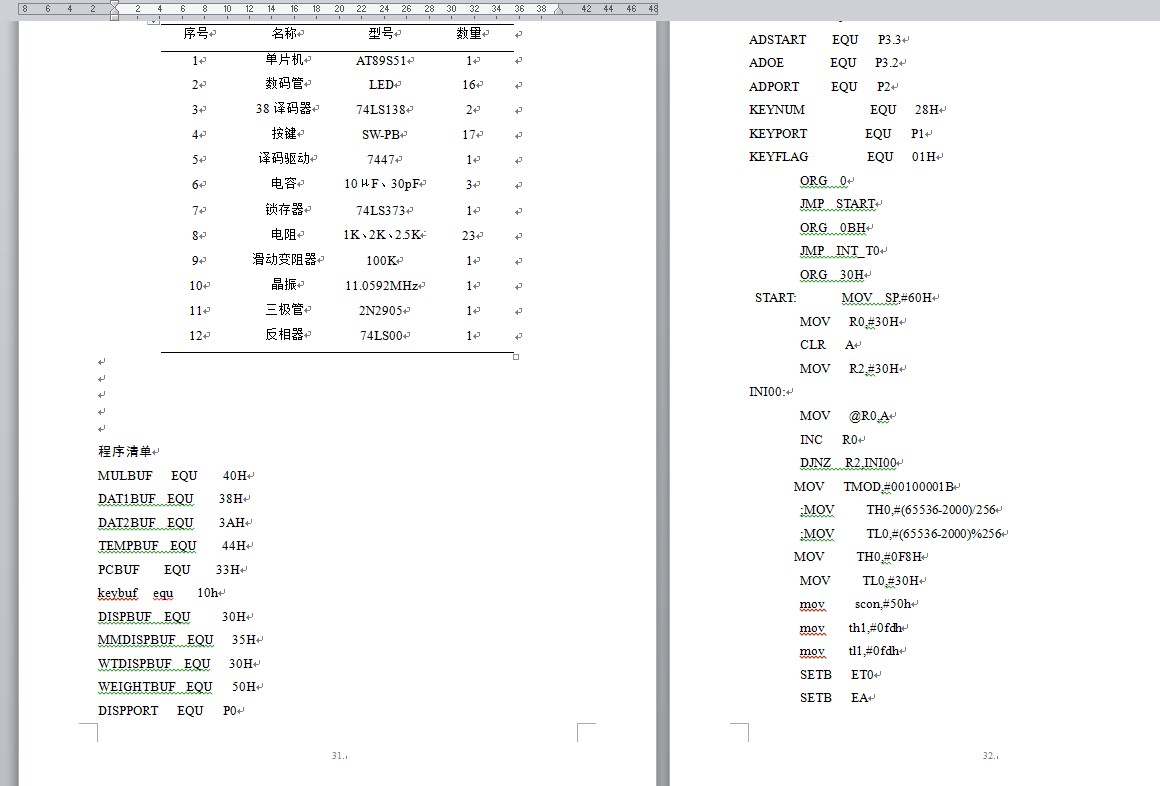The height and width of the screenshot is (786, 1160).
Task: Click the cell 74LS00
Action: pos(382,335)
